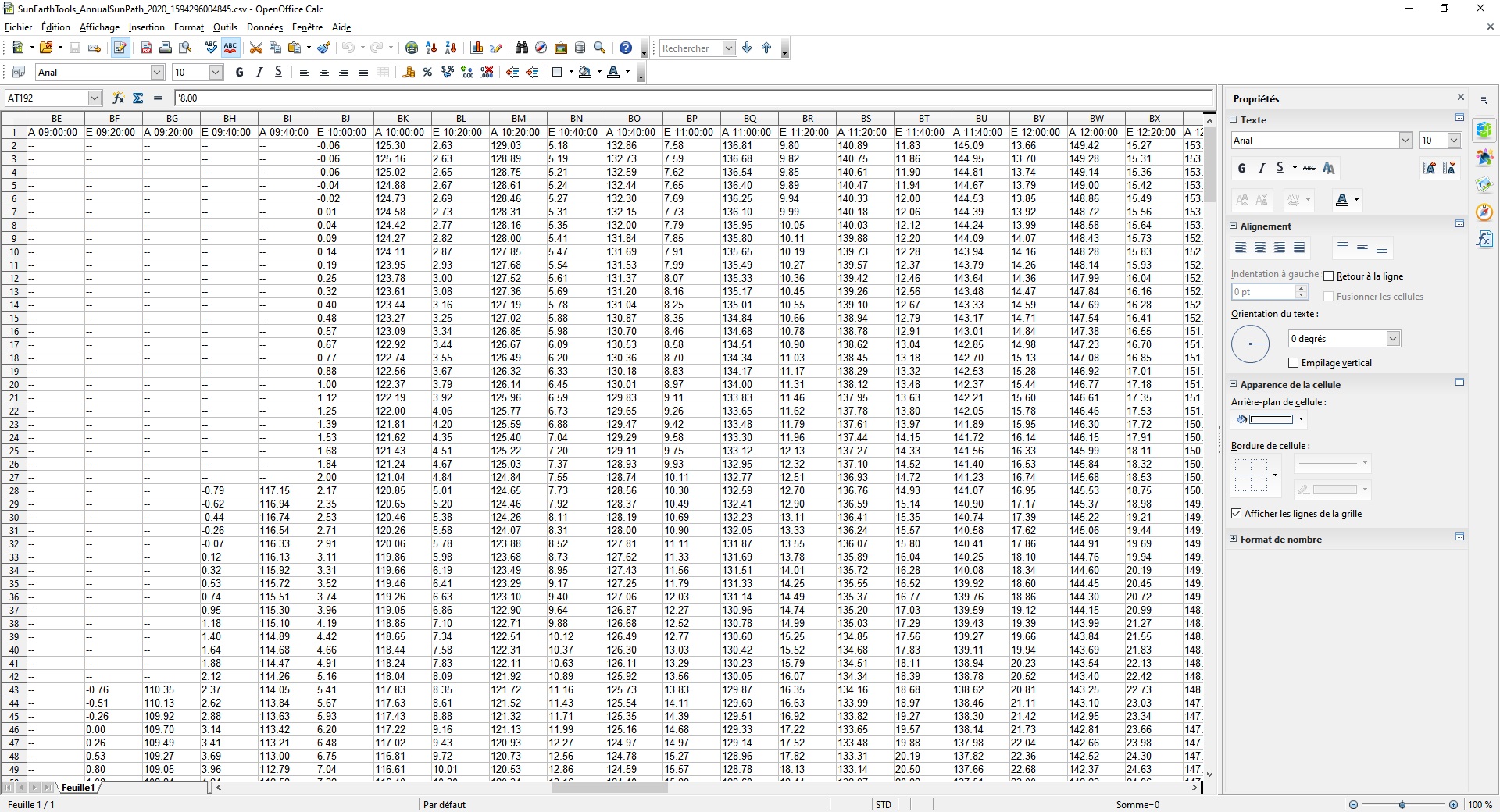Add a decimal place
The width and height of the screenshot is (1500, 812).
[467, 72]
